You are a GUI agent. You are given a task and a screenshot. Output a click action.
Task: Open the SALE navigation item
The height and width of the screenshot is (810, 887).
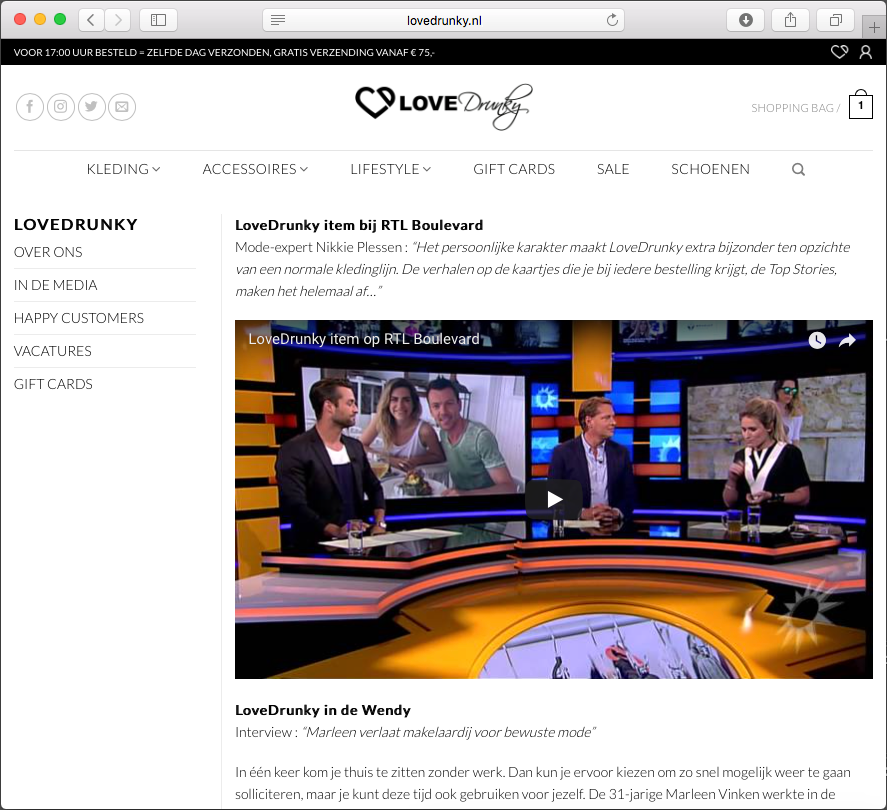[x=613, y=169]
